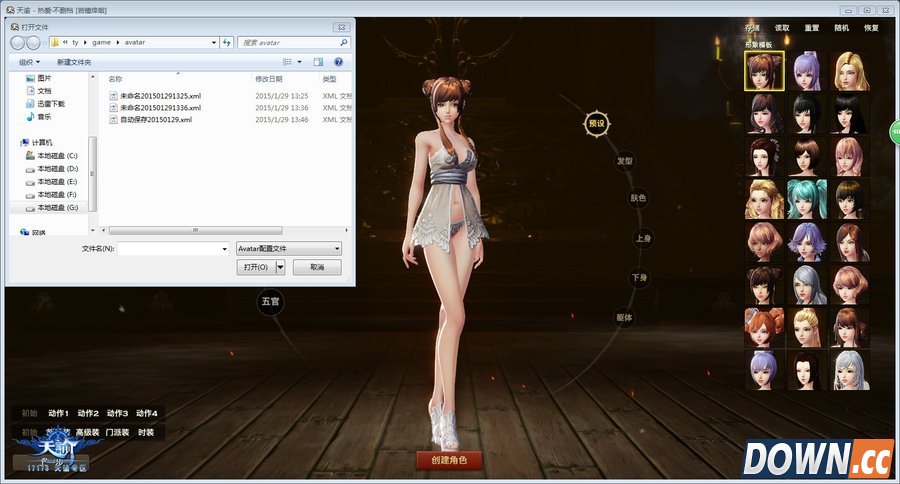Open the 组织 organize dropdown menu

pos(28,62)
